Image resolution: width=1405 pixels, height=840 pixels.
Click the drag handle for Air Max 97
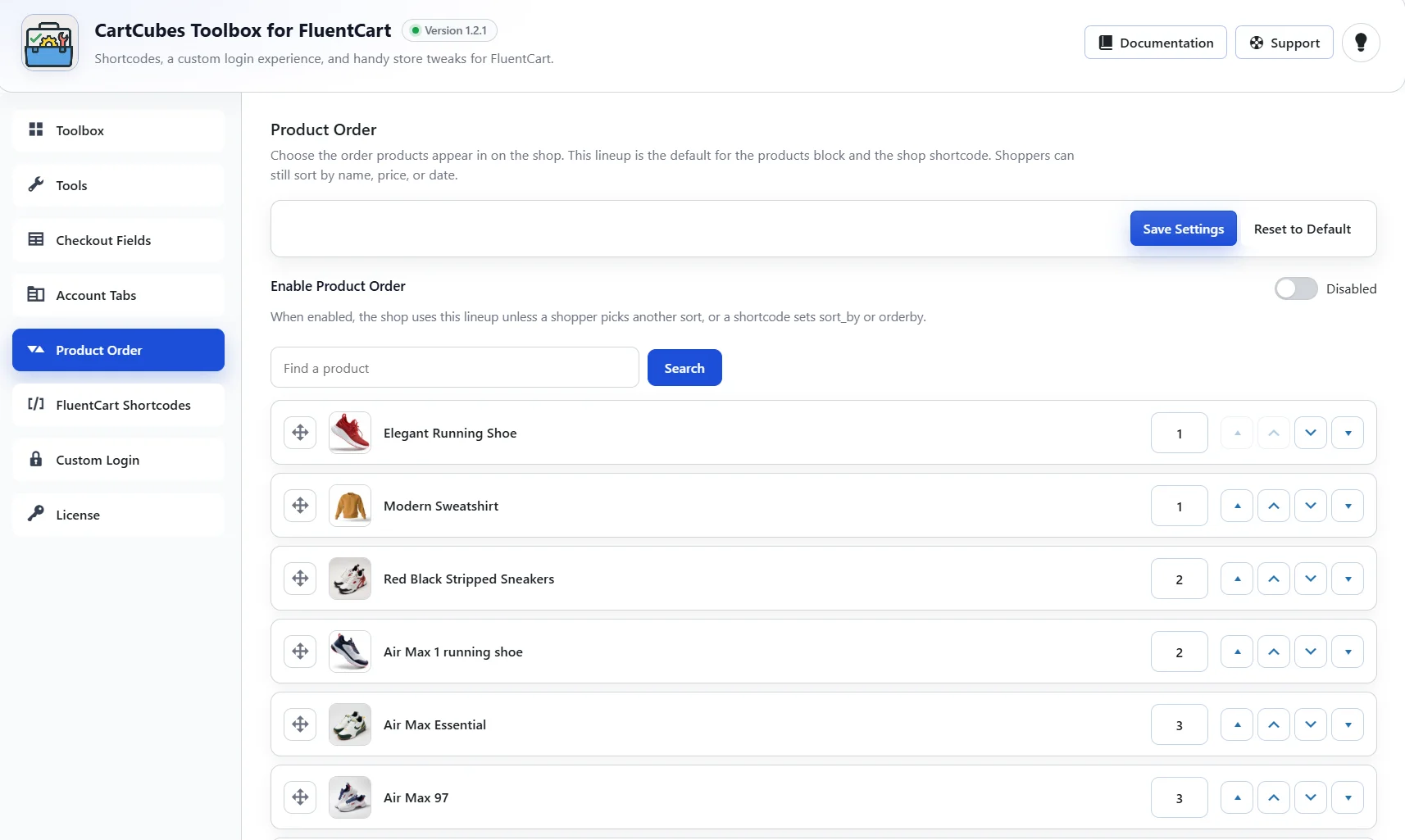[x=300, y=797]
